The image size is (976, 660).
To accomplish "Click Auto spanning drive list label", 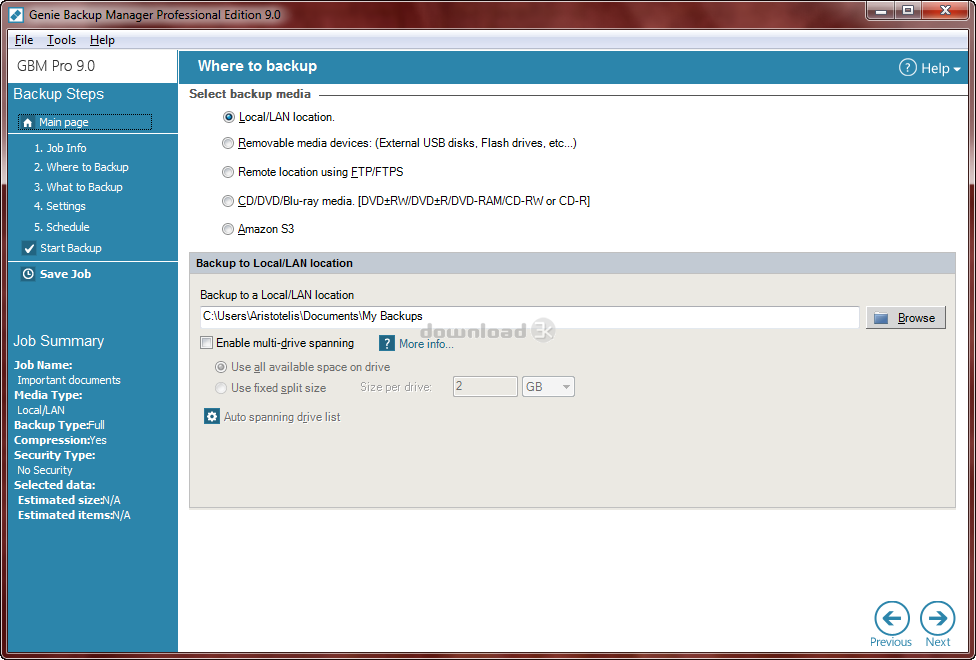I will [x=282, y=417].
